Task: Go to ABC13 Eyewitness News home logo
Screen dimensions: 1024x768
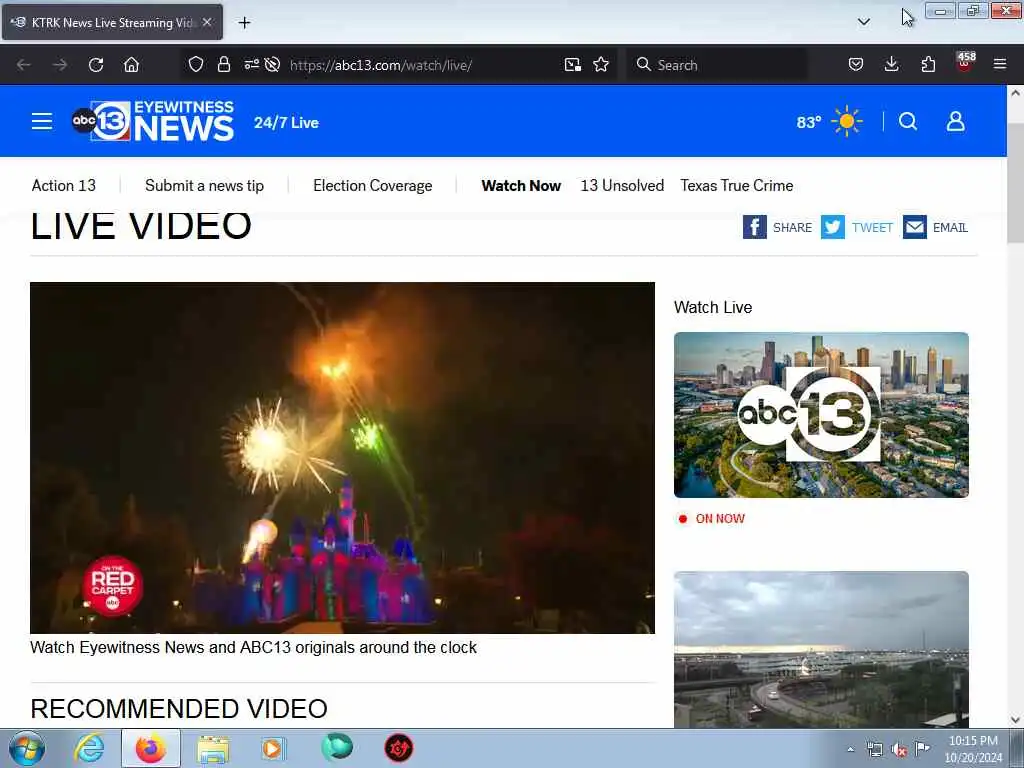Action: click(x=153, y=121)
